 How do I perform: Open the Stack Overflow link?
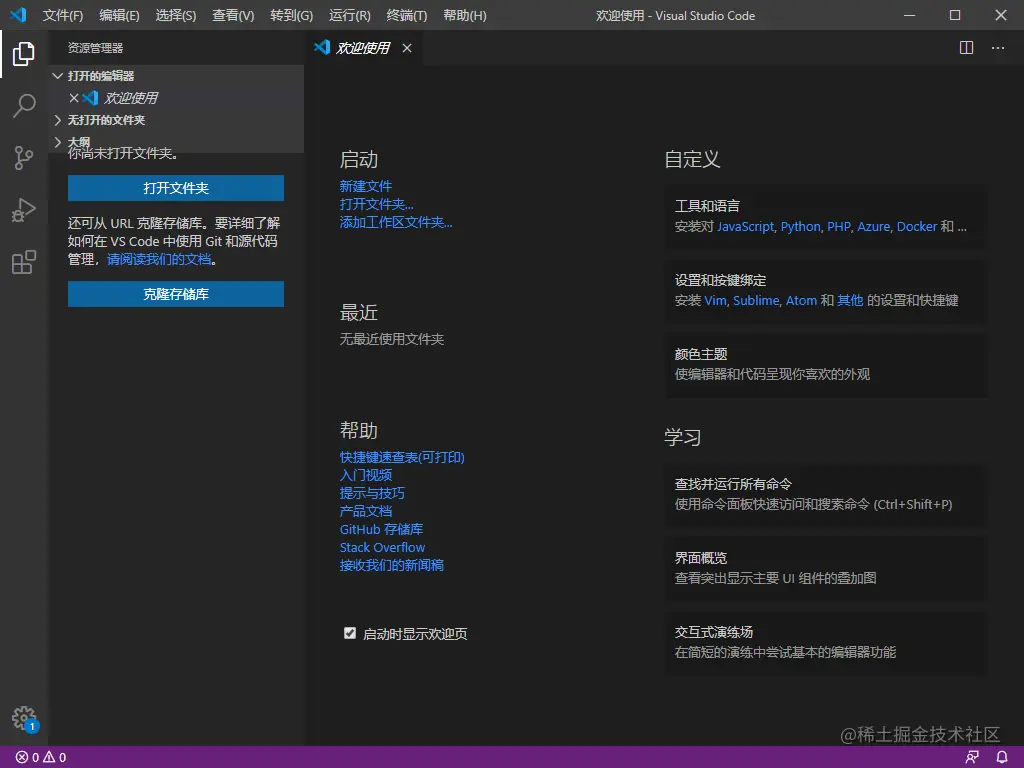coord(382,547)
